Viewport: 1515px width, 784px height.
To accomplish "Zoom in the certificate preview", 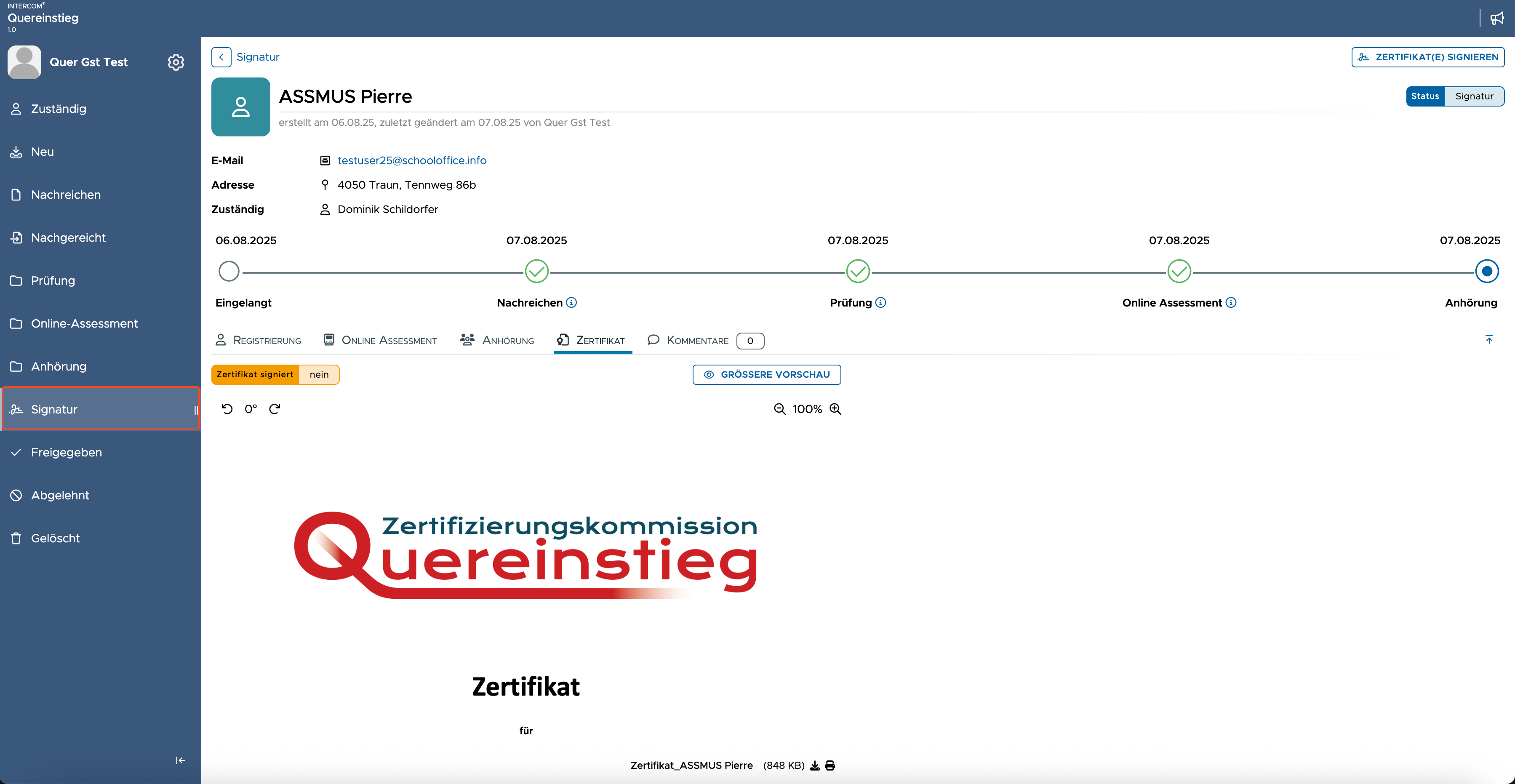I will 835,409.
